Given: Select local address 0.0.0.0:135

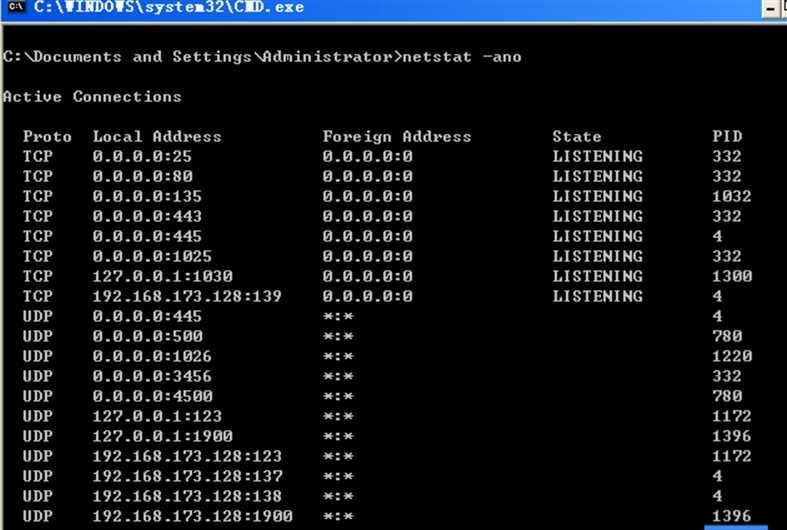Looking at the screenshot, I should [x=147, y=196].
